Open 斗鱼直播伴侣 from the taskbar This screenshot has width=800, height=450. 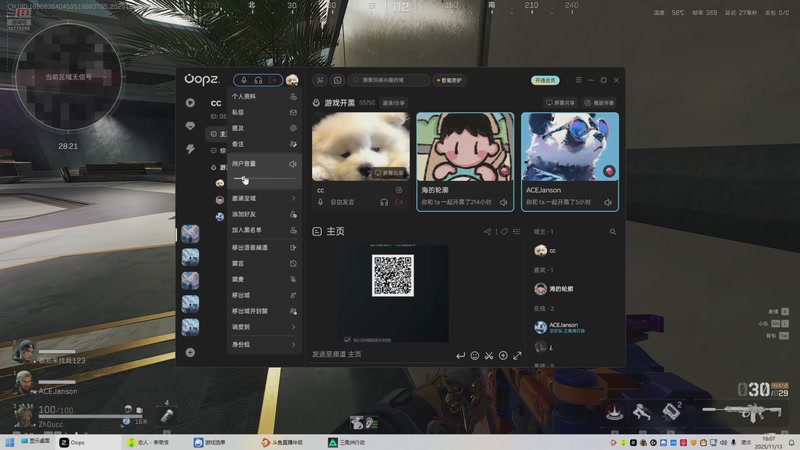tap(283, 442)
